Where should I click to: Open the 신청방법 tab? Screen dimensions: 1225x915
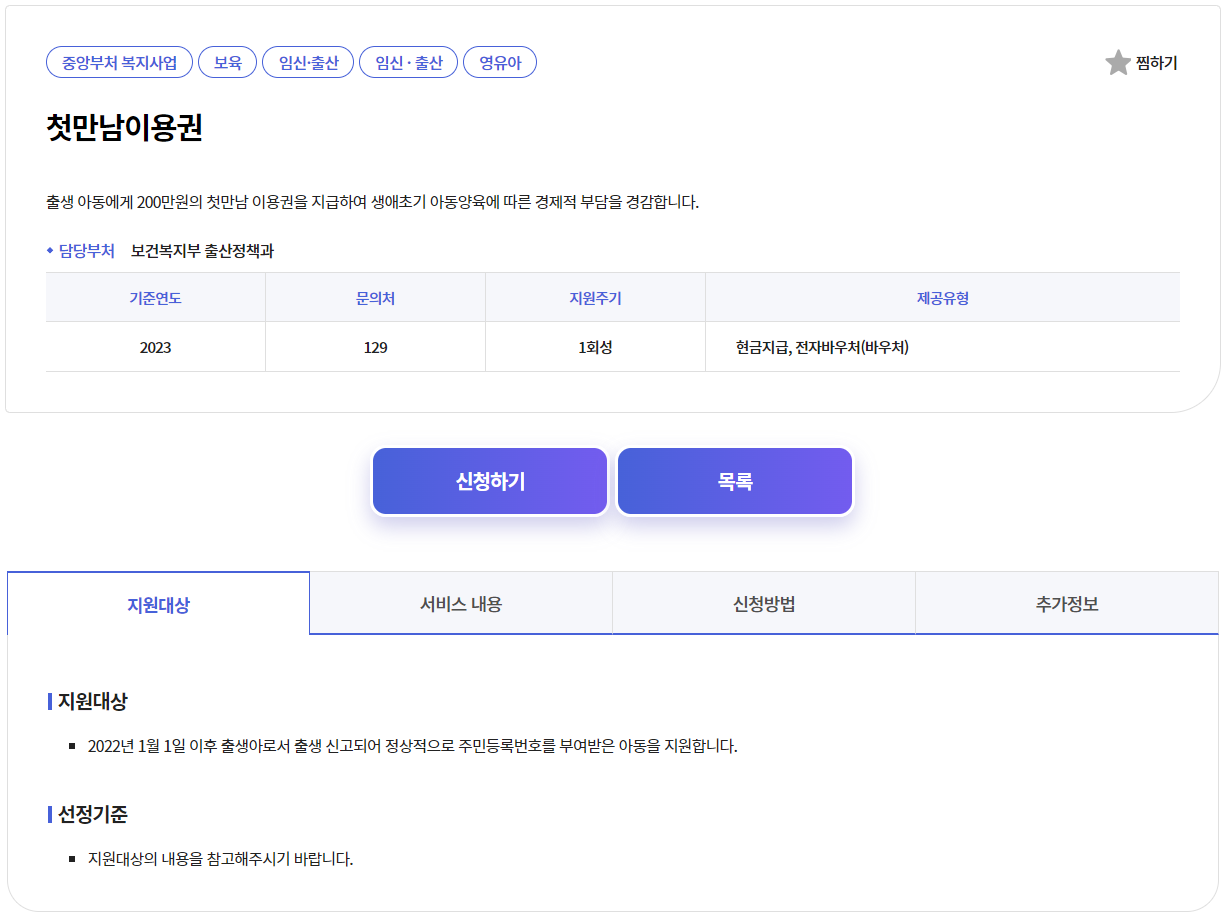(763, 602)
